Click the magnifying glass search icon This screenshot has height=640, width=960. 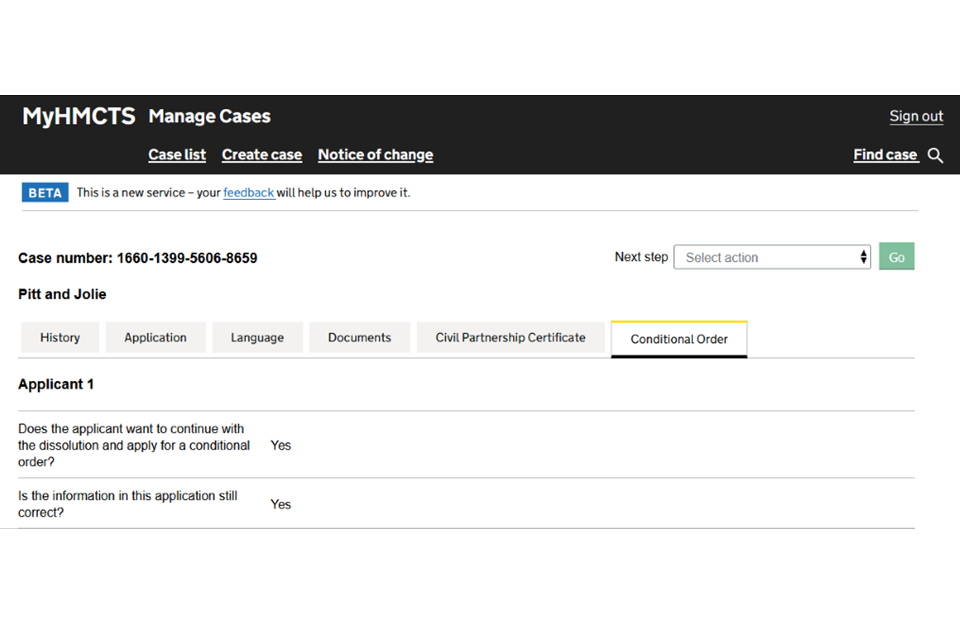pos(935,155)
